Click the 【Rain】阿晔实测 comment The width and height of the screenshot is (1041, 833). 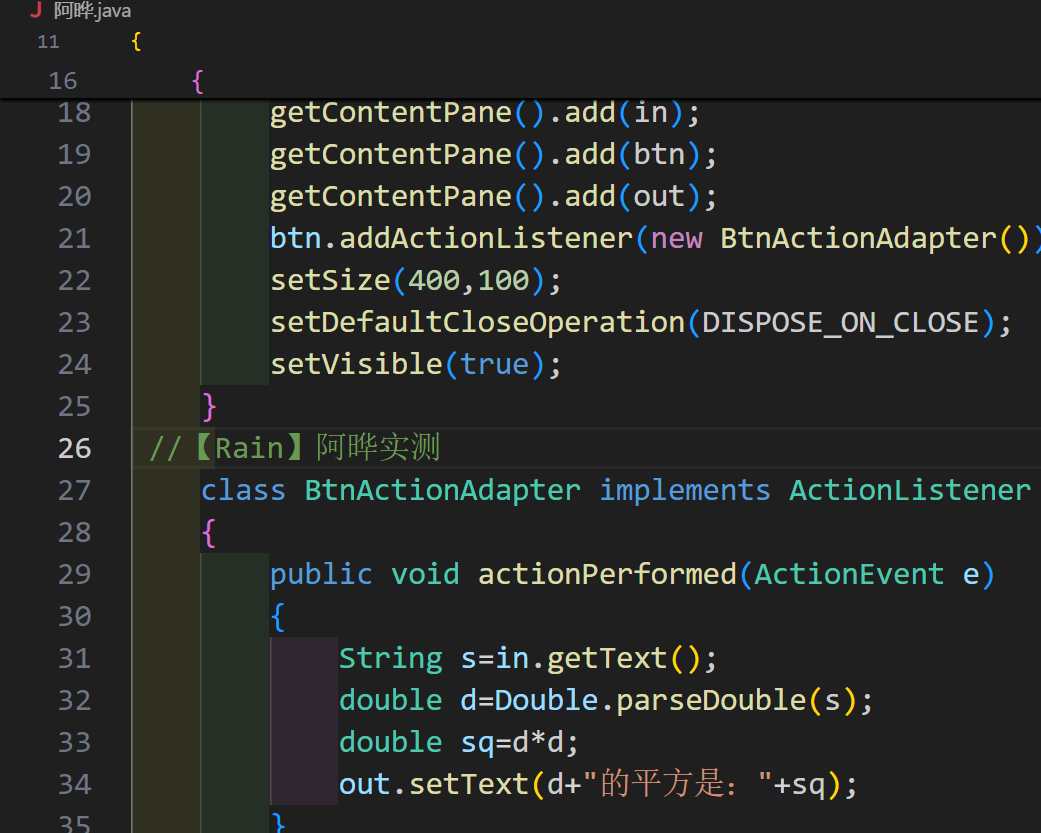[x=295, y=448]
